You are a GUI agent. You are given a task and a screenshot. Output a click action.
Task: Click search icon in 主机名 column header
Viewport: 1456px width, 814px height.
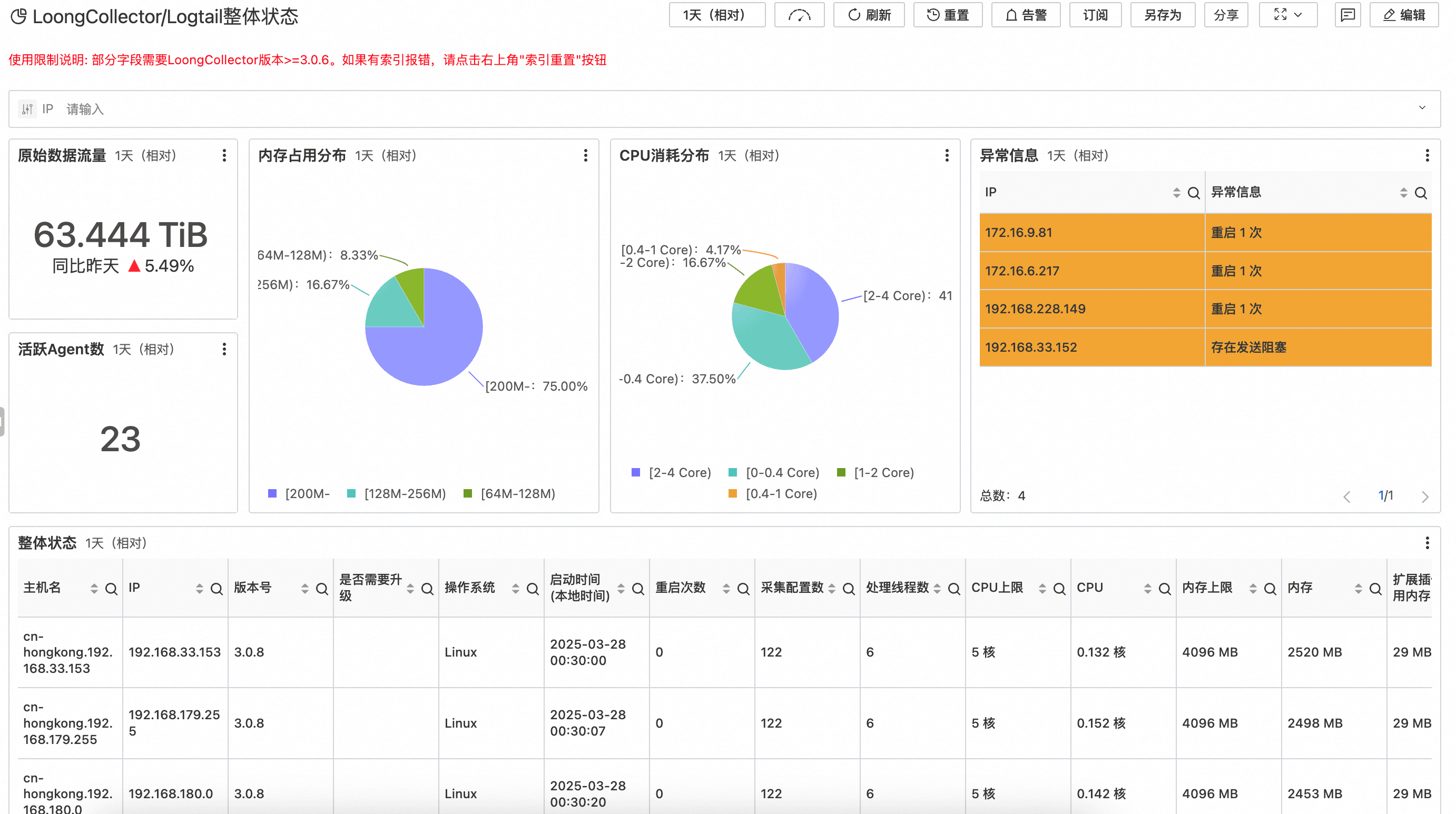point(111,589)
